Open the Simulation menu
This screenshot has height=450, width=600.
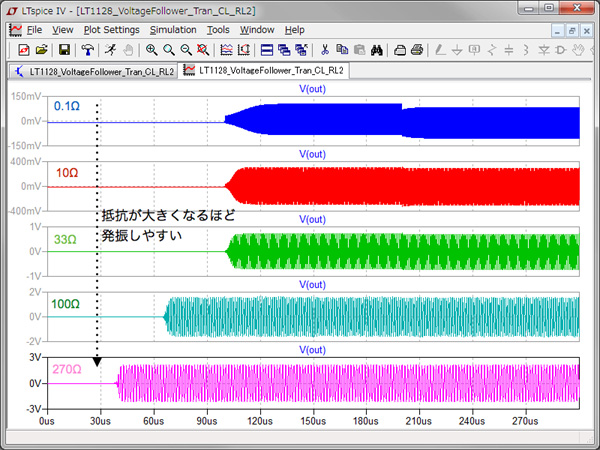point(173,30)
